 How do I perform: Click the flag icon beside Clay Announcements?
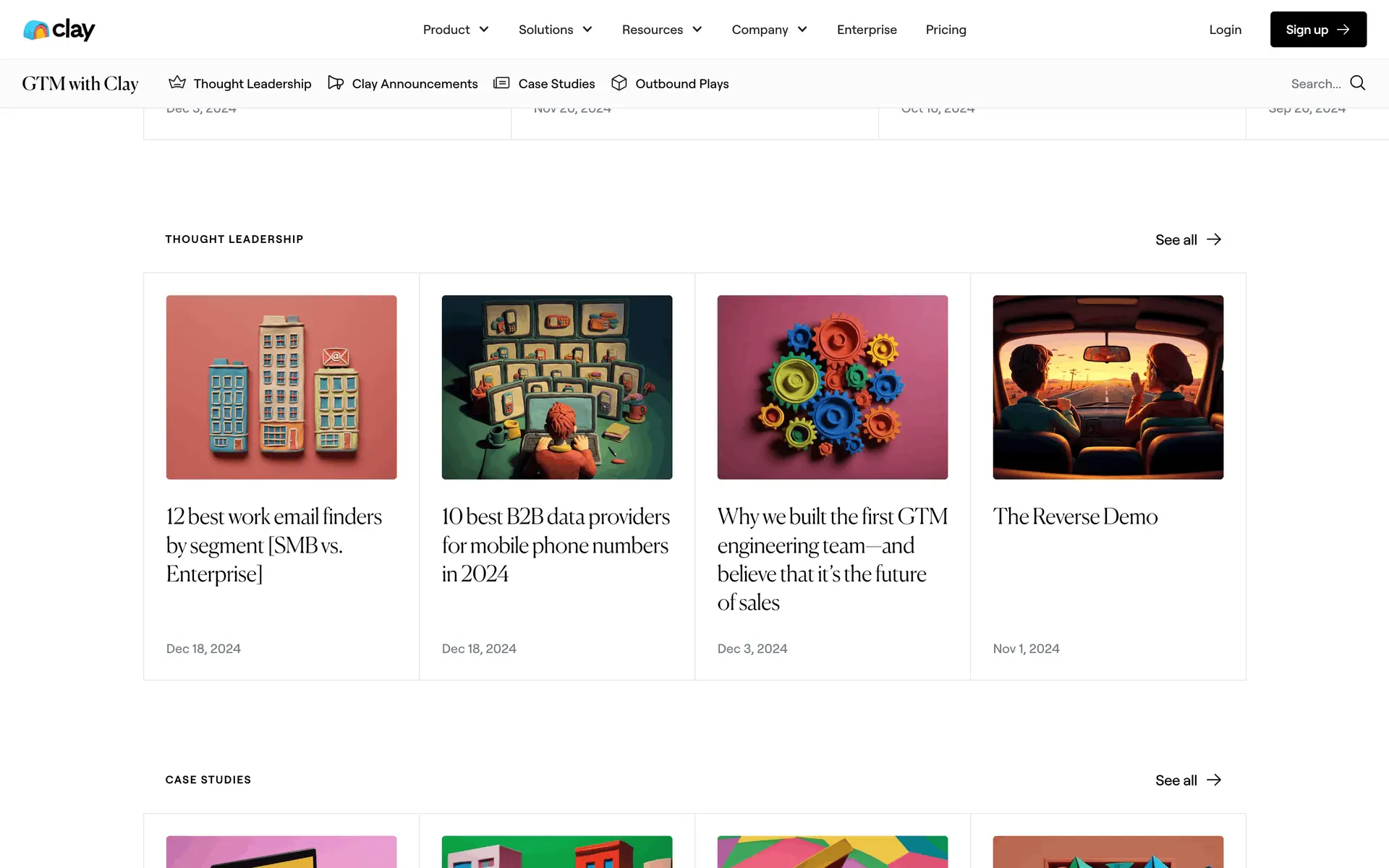point(336,83)
